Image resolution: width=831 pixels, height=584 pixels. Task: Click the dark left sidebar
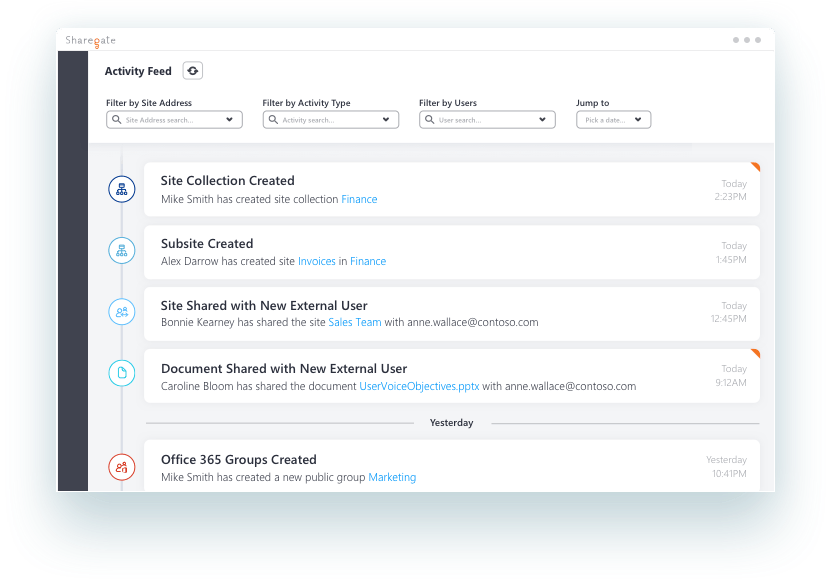pos(73,271)
